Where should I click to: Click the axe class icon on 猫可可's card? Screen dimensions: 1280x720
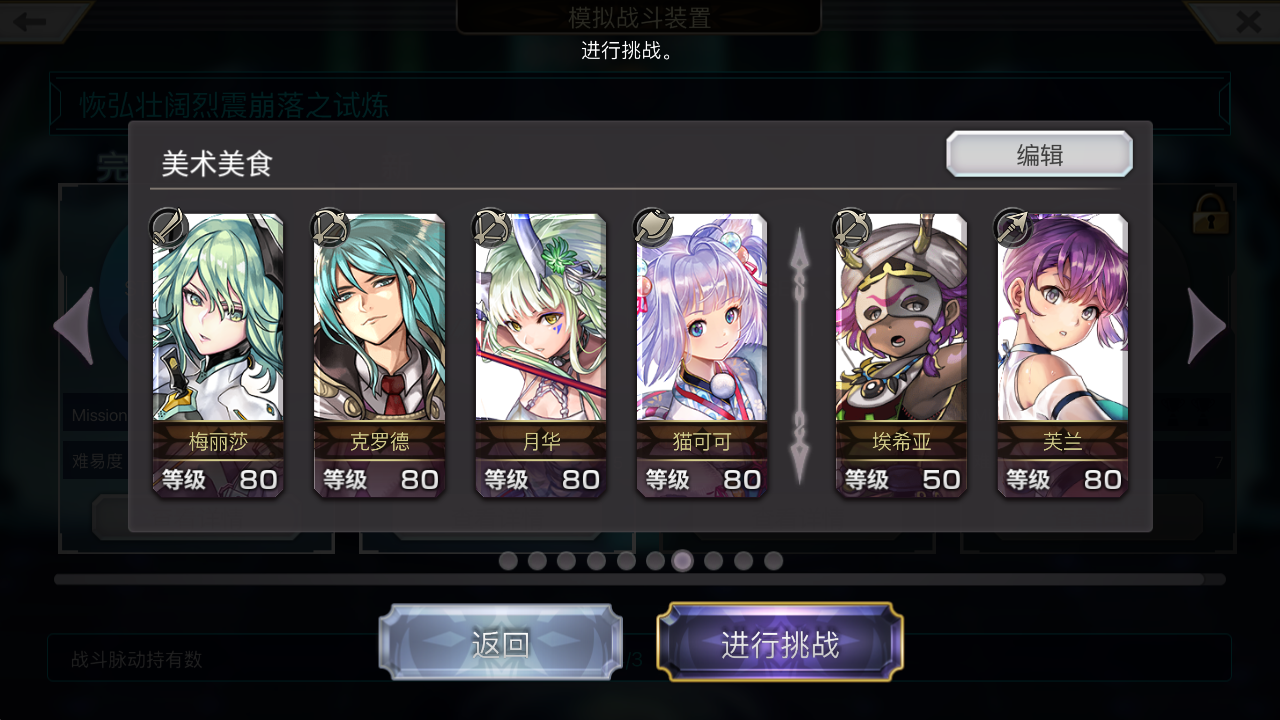pyautogui.click(x=653, y=227)
